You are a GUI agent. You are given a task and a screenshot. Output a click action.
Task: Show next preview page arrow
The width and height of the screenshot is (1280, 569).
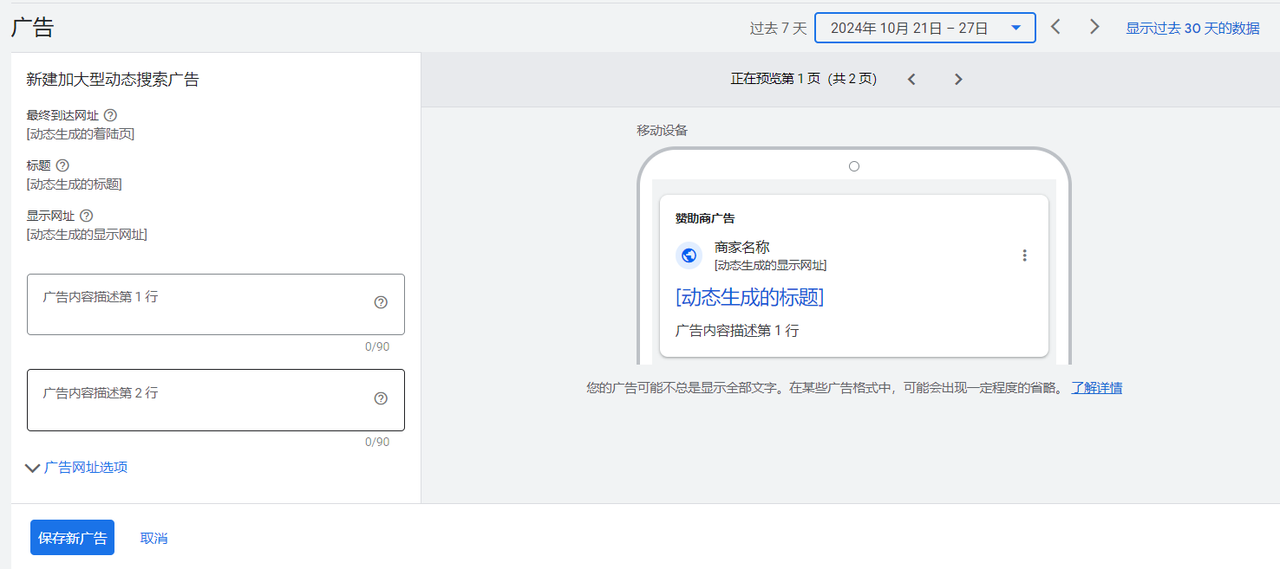click(x=958, y=79)
